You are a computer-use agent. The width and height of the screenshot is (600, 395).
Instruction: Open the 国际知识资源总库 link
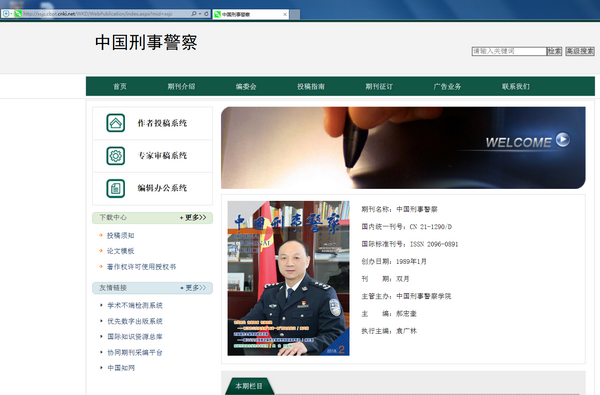tap(135, 336)
